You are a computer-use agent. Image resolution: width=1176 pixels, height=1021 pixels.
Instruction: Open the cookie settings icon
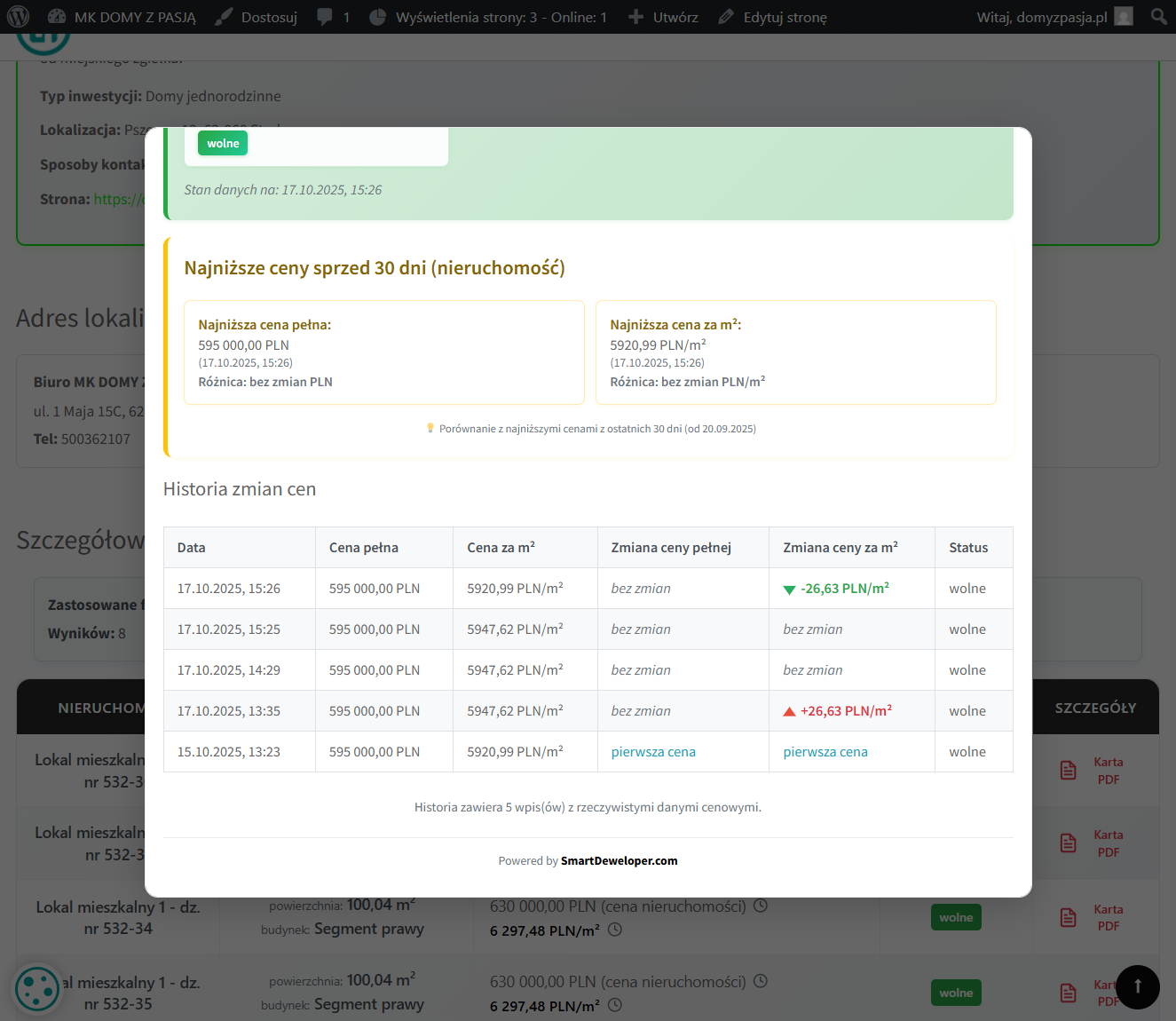37,987
